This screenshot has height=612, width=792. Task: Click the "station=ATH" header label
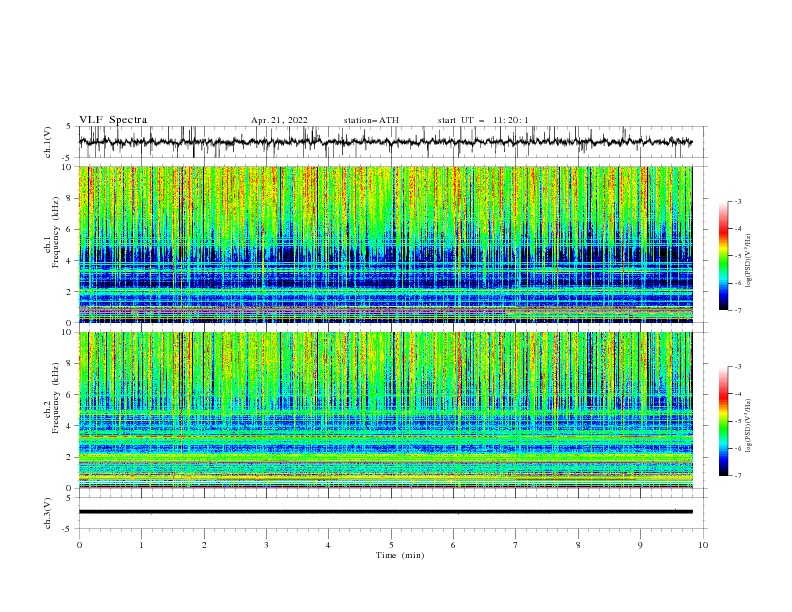[371, 120]
